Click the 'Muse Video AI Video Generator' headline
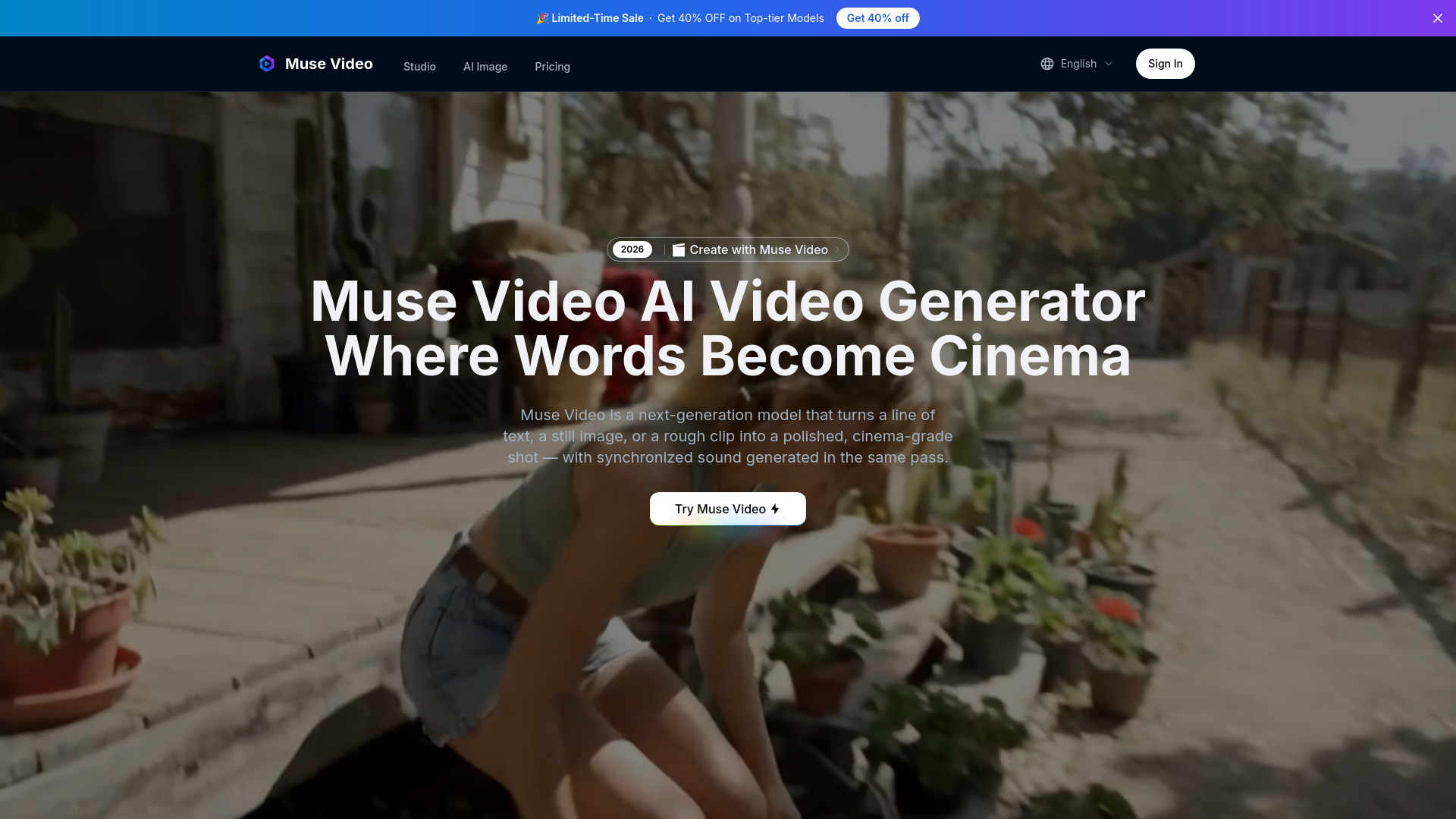Viewport: 1456px width, 819px height. point(728,302)
